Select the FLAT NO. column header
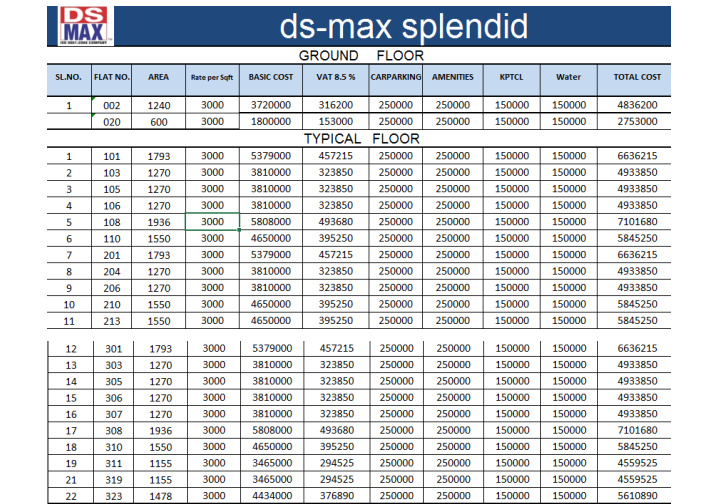The height and width of the screenshot is (504, 723). coord(112,77)
